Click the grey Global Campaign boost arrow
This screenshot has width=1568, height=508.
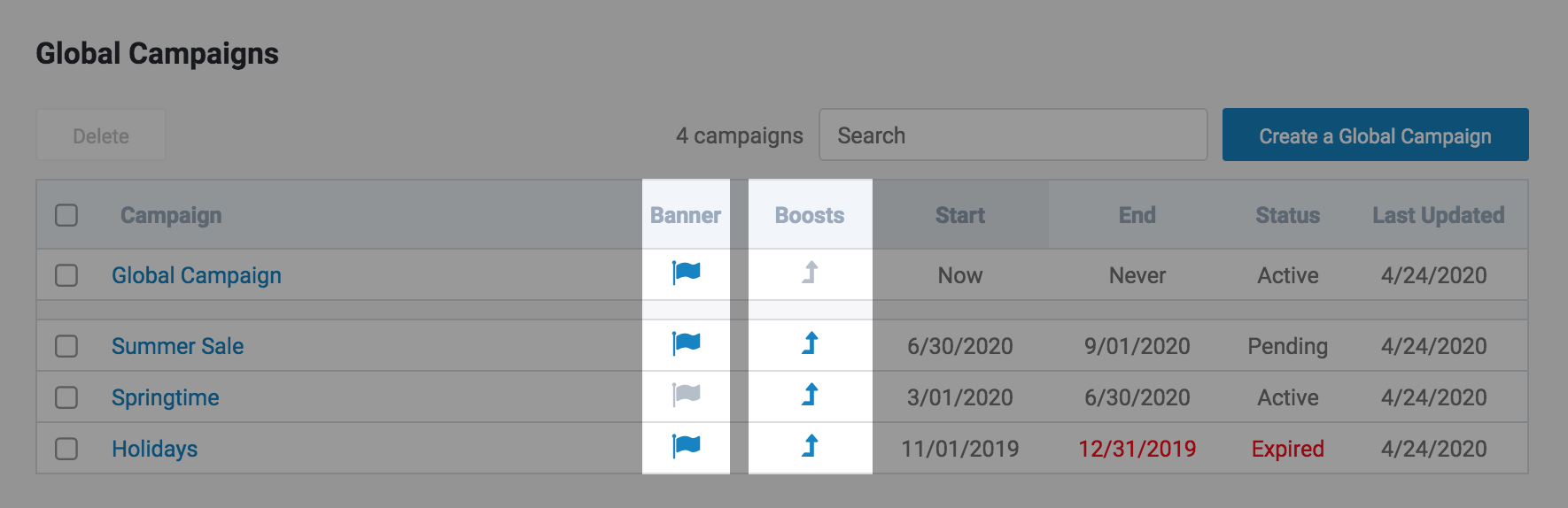(x=810, y=273)
